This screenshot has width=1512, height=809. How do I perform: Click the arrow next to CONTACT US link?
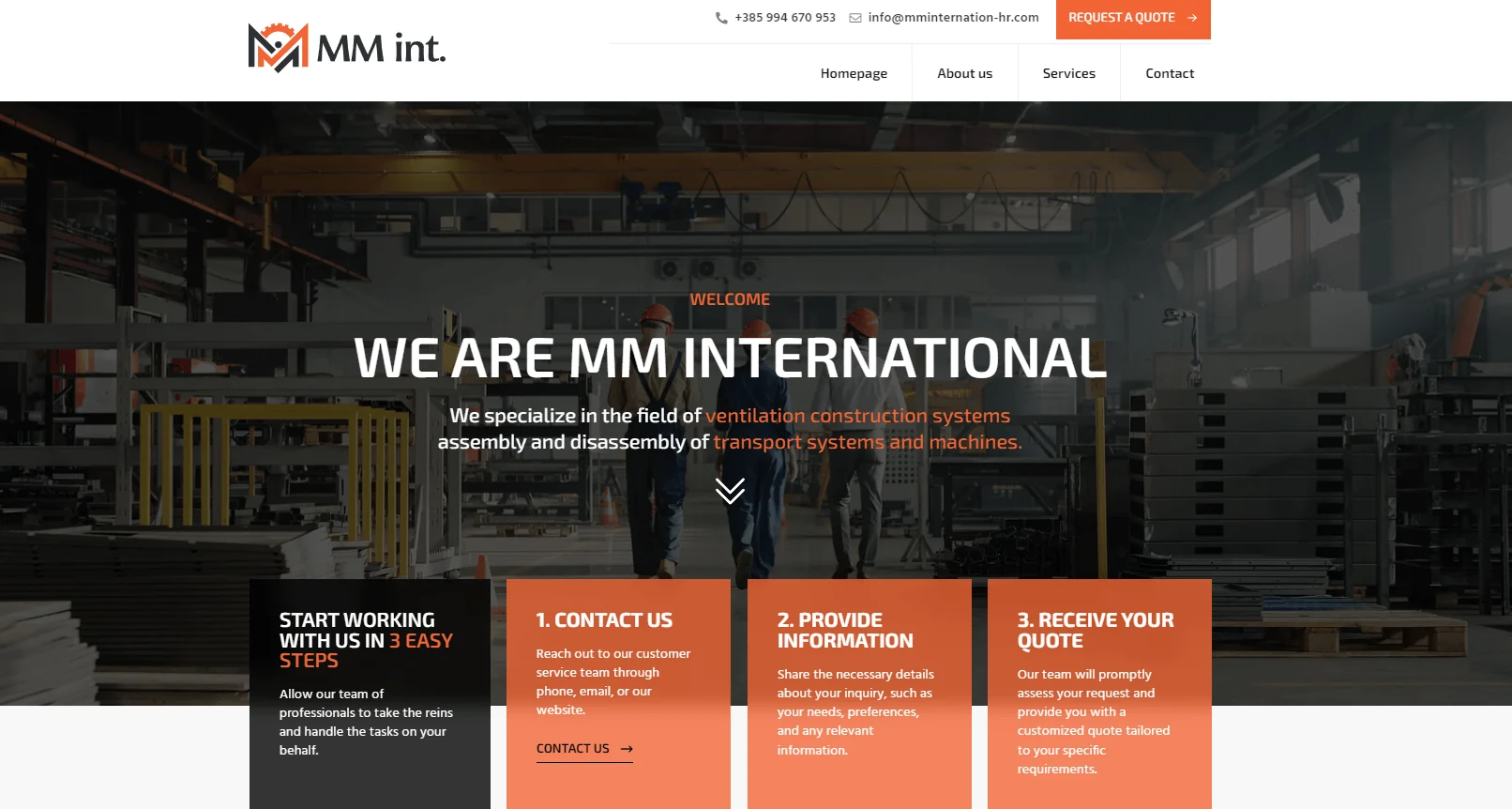coord(627,749)
